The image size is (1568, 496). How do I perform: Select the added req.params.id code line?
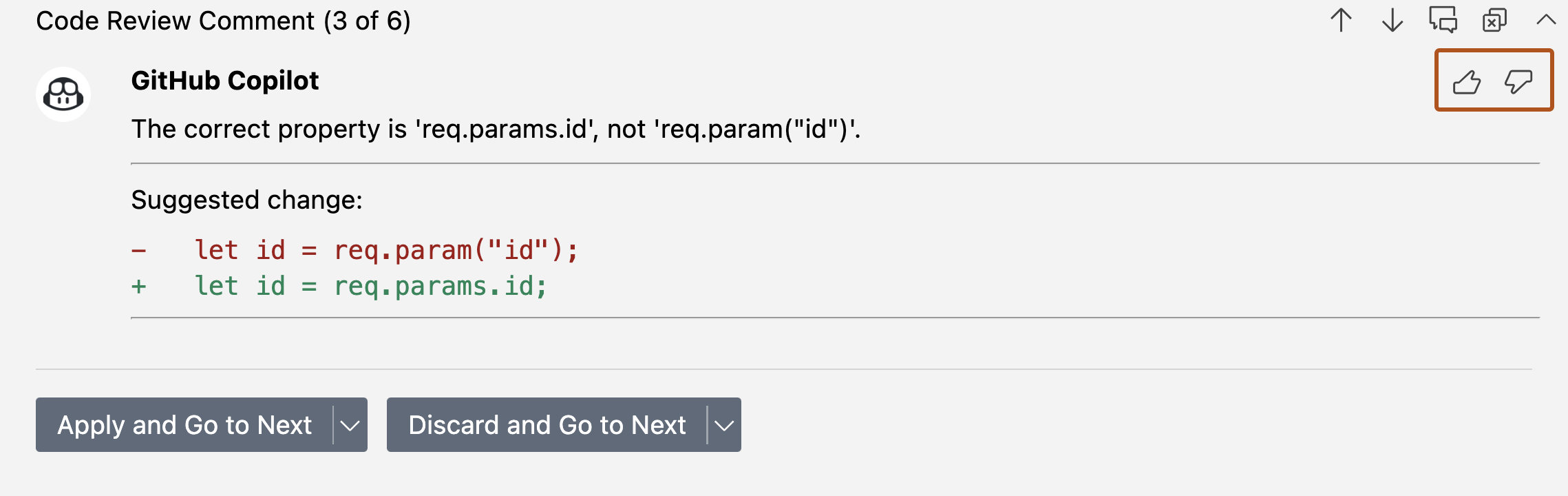(372, 285)
